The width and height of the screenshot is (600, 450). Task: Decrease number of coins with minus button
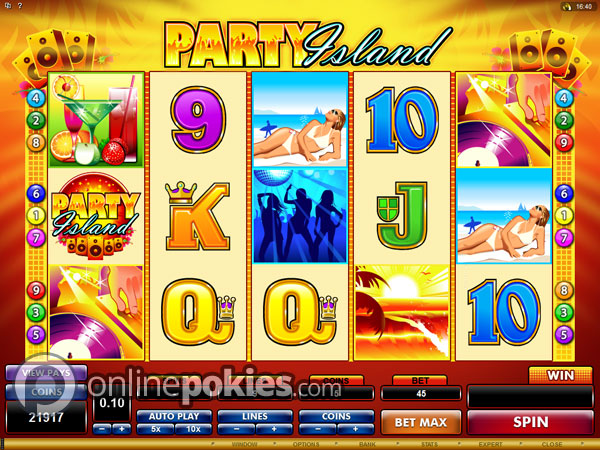[x=318, y=429]
